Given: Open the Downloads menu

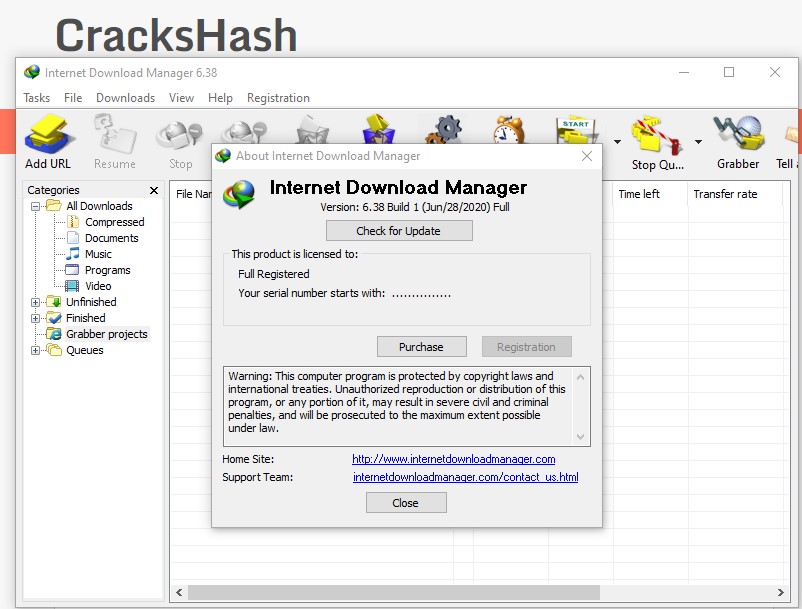Looking at the screenshot, I should [x=125, y=98].
